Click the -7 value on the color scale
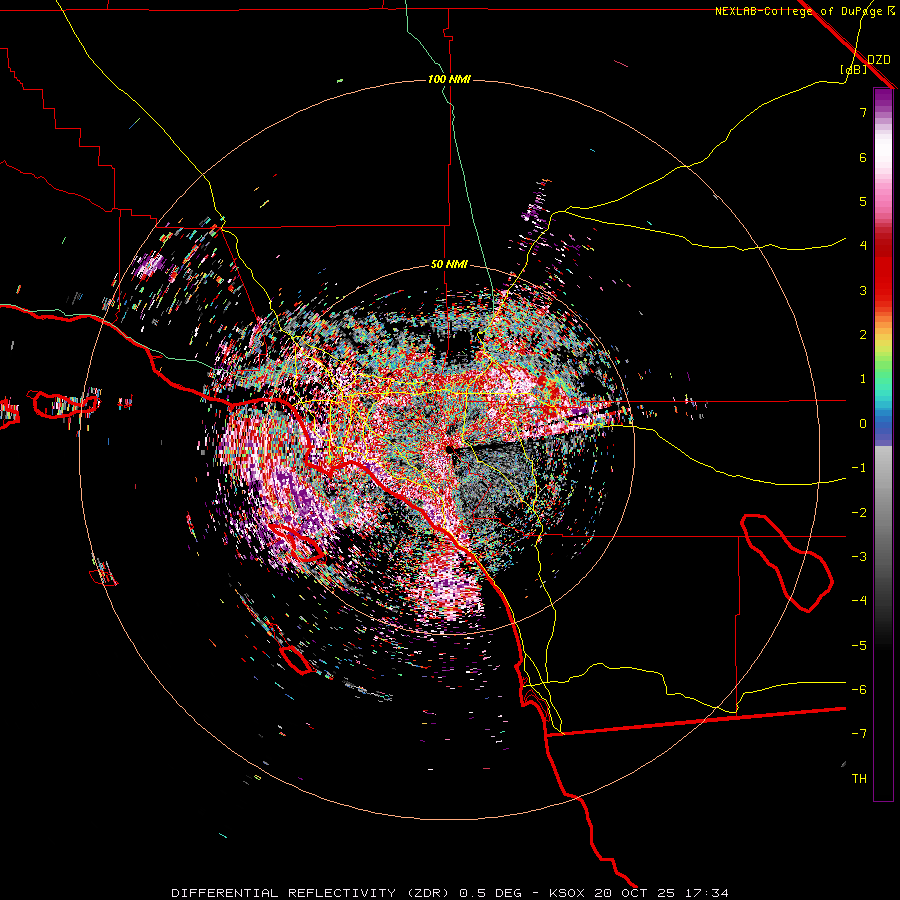This screenshot has width=900, height=900. click(x=859, y=734)
